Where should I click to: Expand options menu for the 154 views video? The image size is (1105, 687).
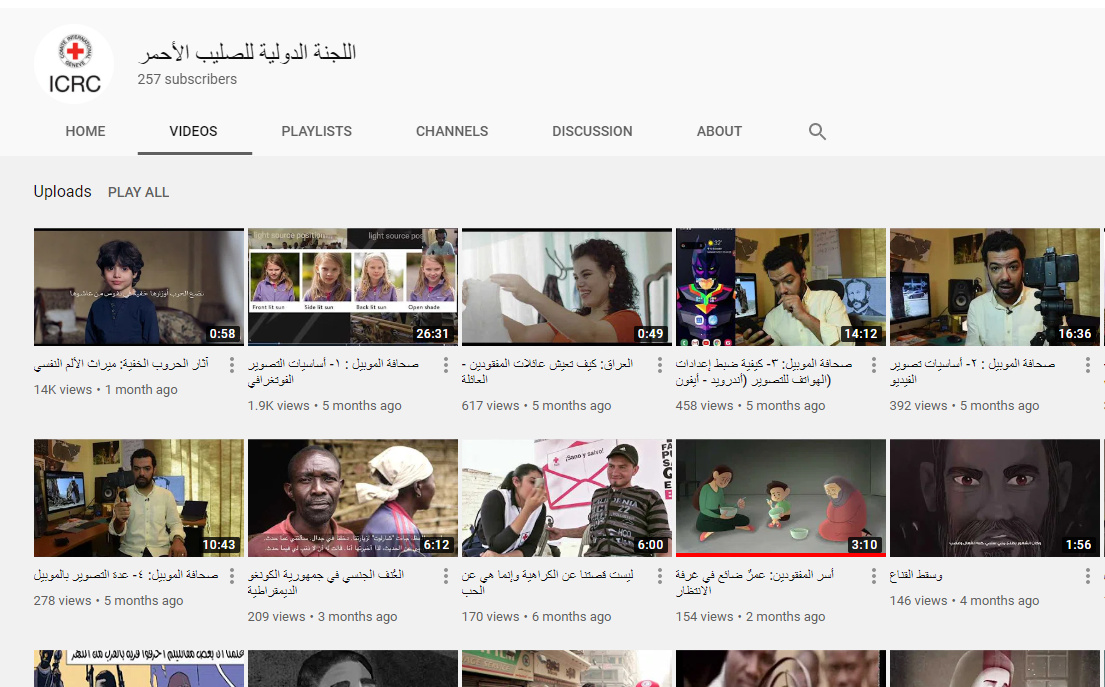(x=874, y=576)
